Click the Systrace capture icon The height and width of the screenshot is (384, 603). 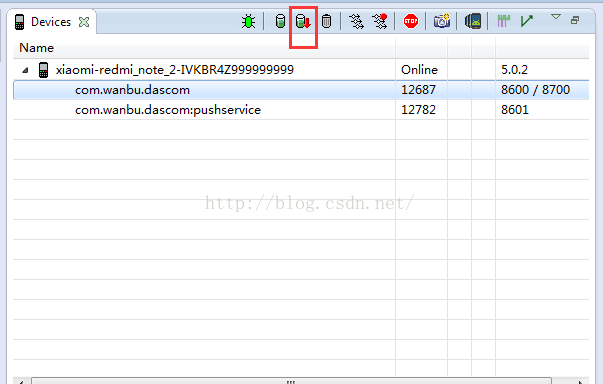(503, 21)
